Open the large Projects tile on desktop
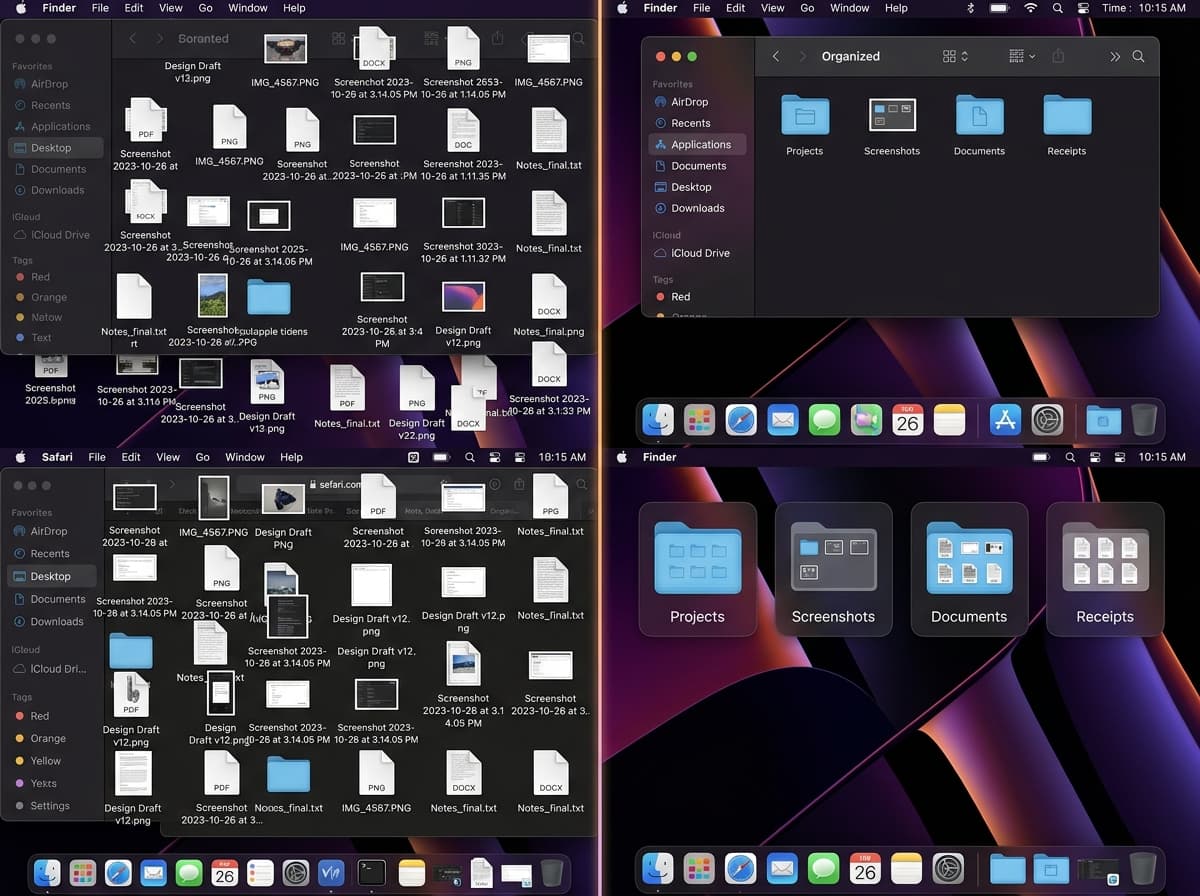This screenshot has height=896, width=1200. pos(697,569)
